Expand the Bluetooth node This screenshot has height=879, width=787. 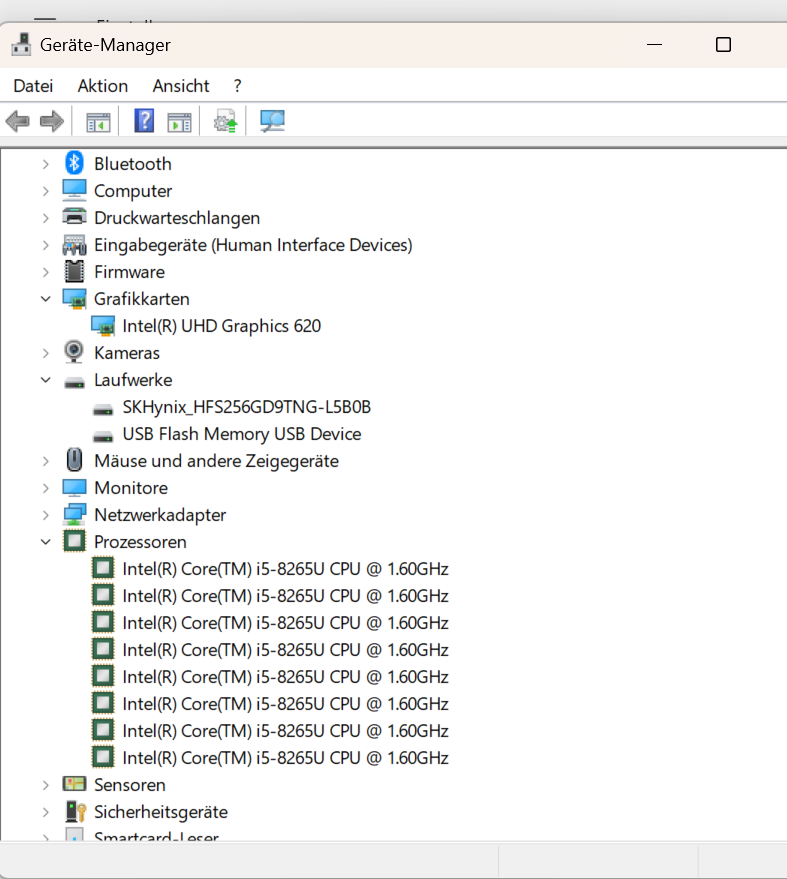tap(45, 164)
